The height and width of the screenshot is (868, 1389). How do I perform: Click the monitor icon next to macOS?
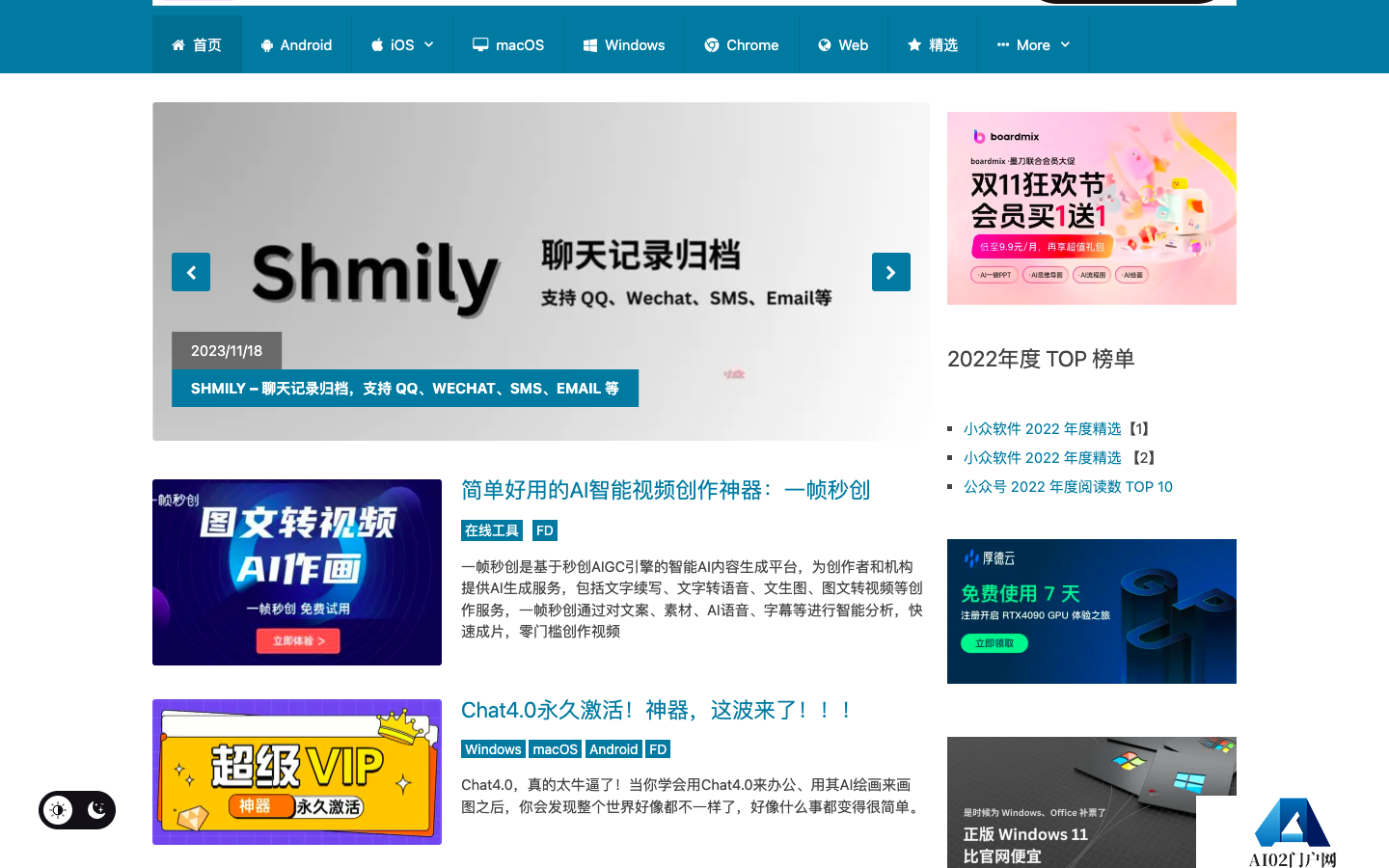click(x=480, y=44)
